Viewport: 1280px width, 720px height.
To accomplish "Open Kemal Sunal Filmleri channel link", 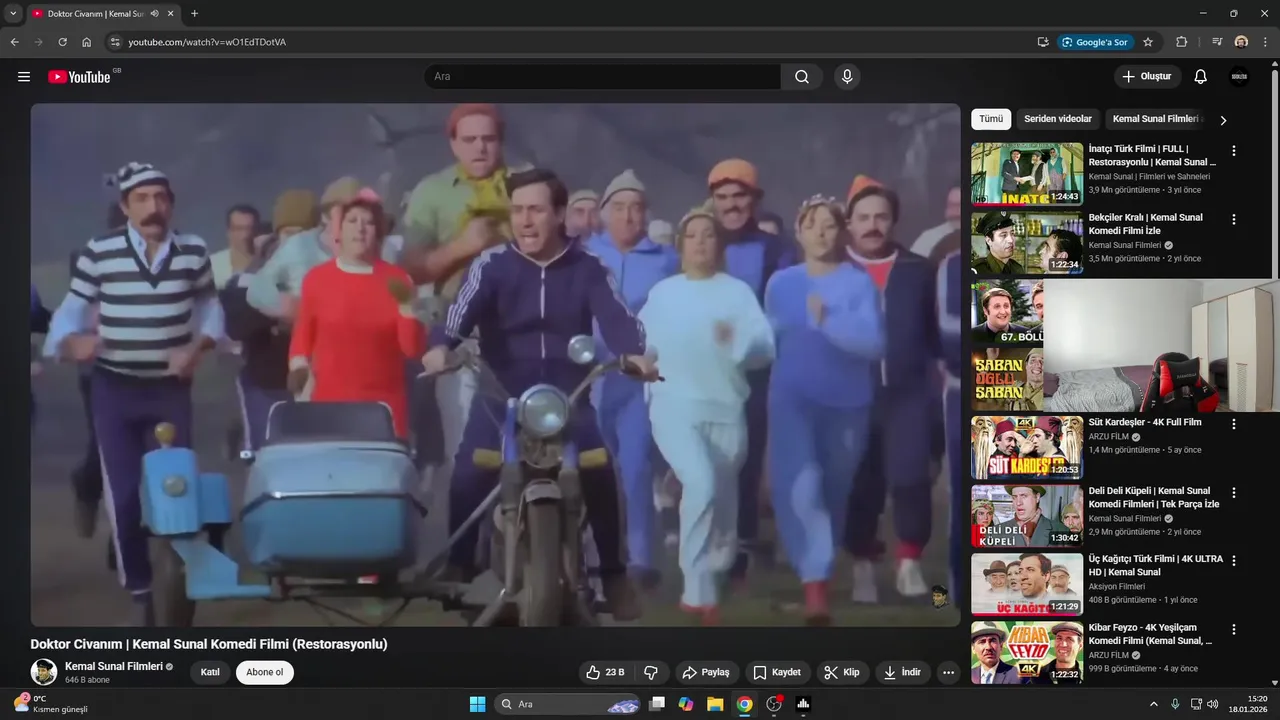I will (x=114, y=666).
